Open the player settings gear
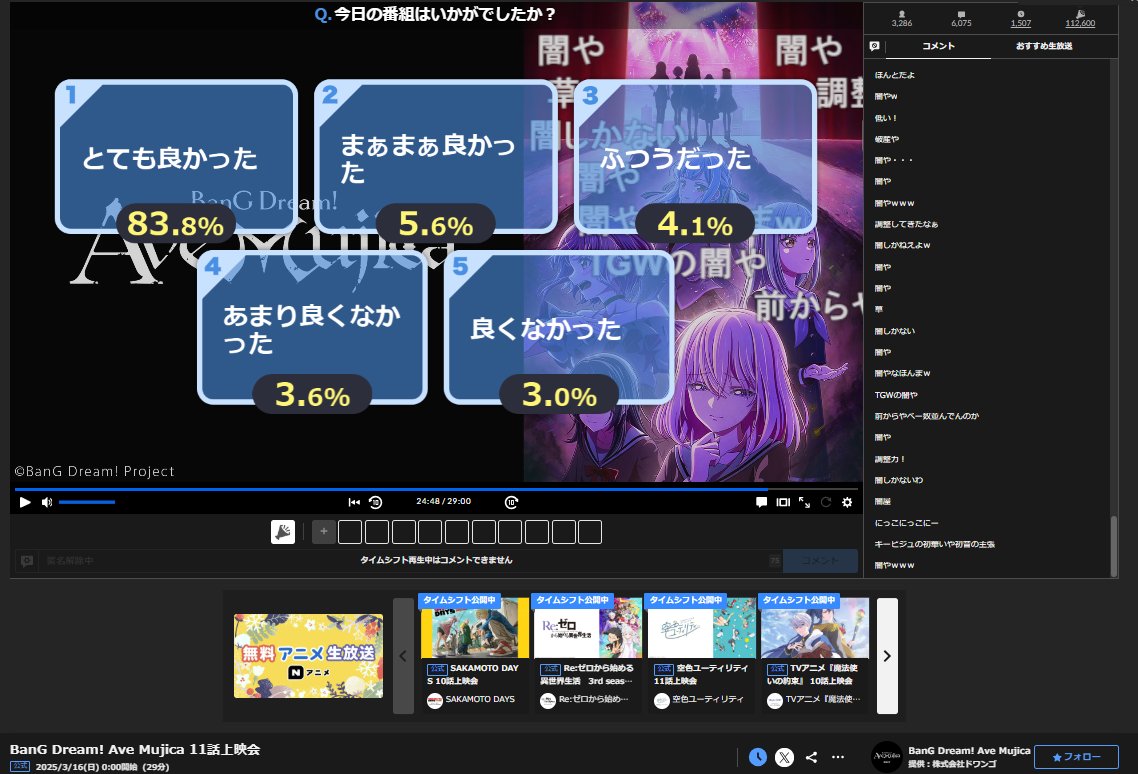The image size is (1138, 774). (847, 502)
